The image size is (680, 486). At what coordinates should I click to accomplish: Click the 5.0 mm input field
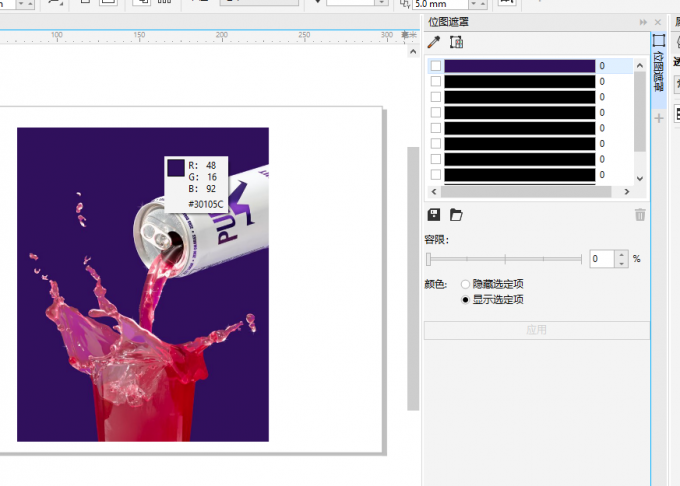(440, 4)
